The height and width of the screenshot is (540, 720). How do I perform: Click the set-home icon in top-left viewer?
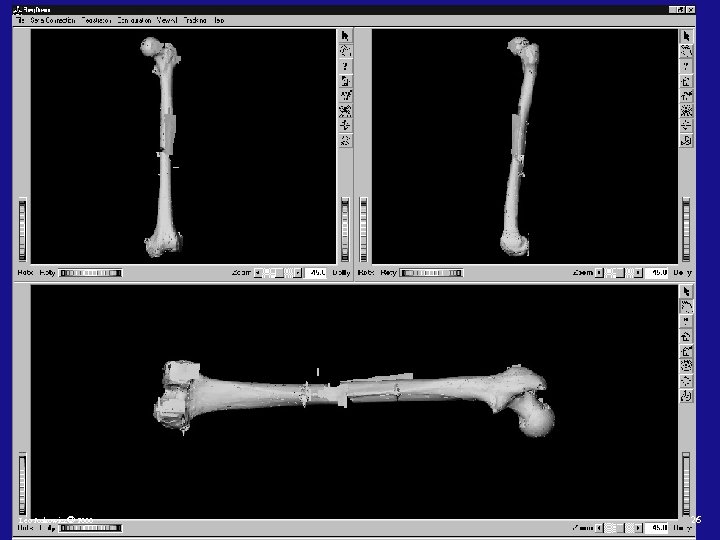345,96
